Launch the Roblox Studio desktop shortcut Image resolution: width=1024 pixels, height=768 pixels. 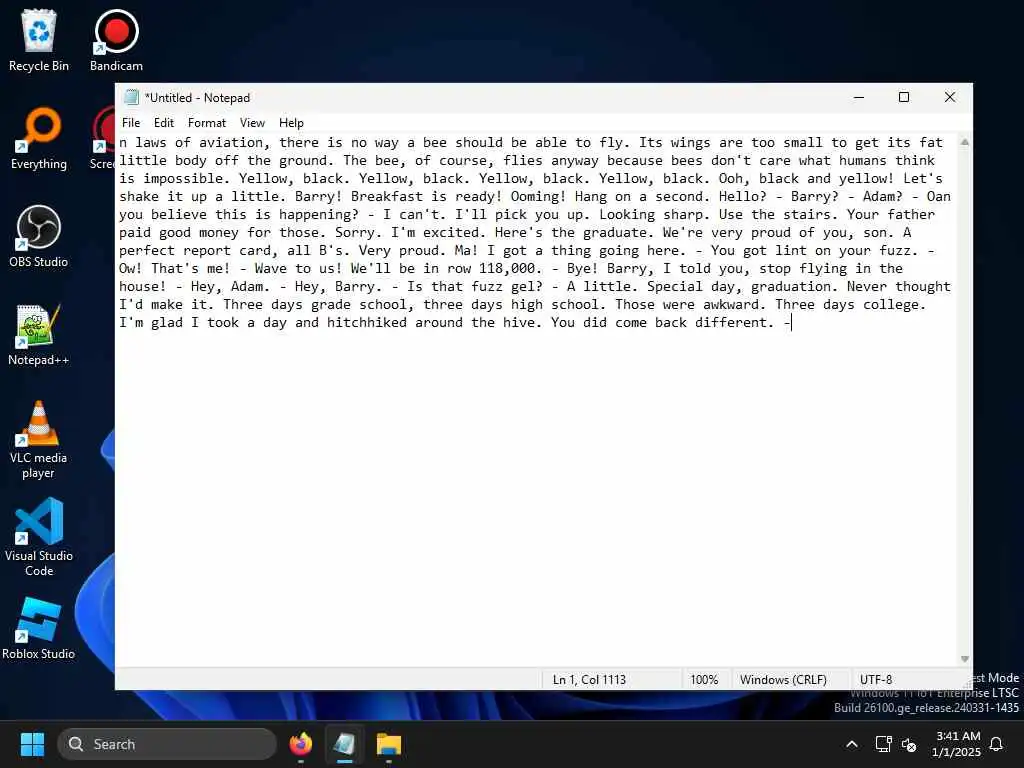(39, 628)
